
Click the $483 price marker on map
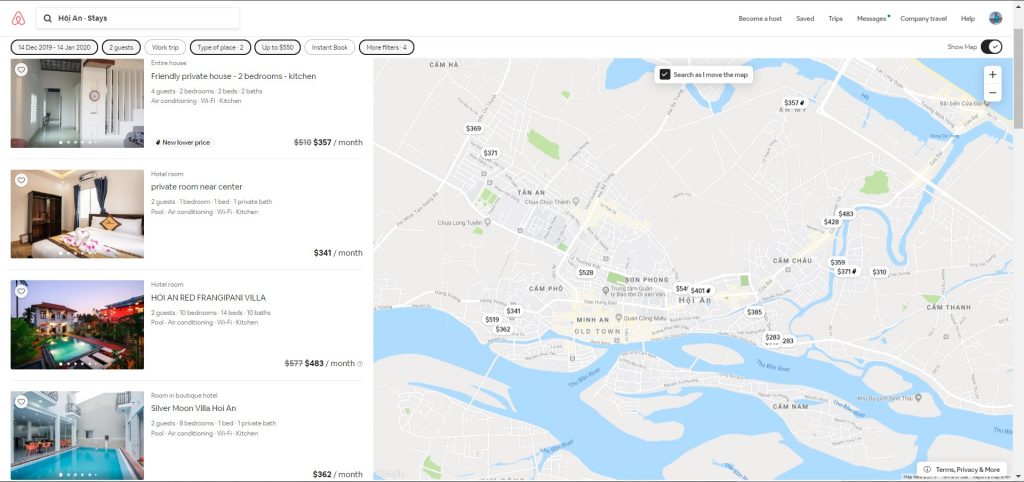click(845, 213)
